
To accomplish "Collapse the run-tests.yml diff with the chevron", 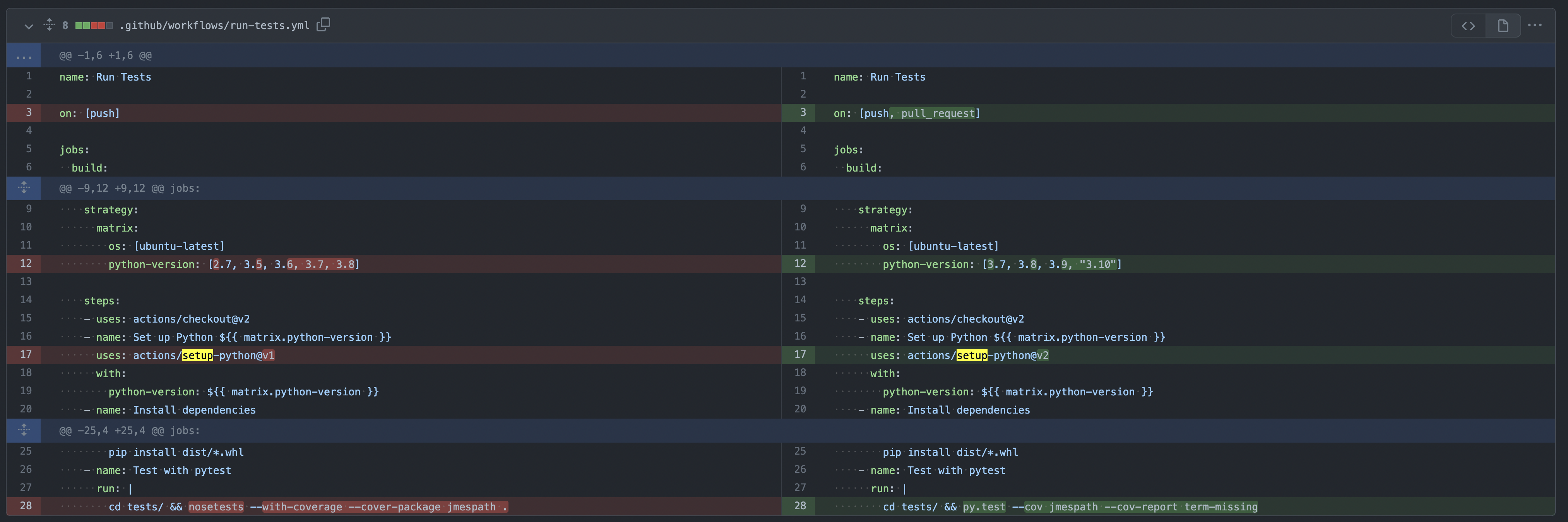I will (28, 26).
